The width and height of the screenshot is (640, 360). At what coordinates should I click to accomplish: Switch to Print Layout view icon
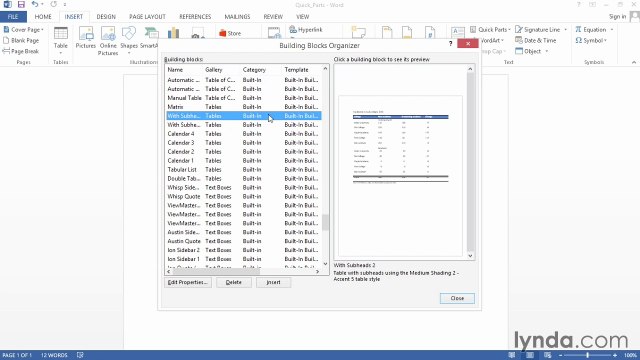[530, 355]
